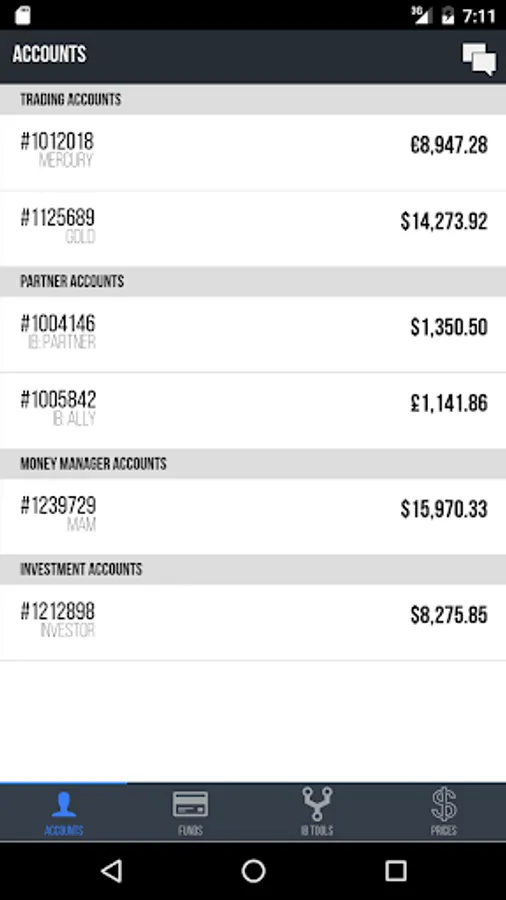The width and height of the screenshot is (506, 900).
Task: Open the IB Tools fork icon
Action: (x=317, y=804)
